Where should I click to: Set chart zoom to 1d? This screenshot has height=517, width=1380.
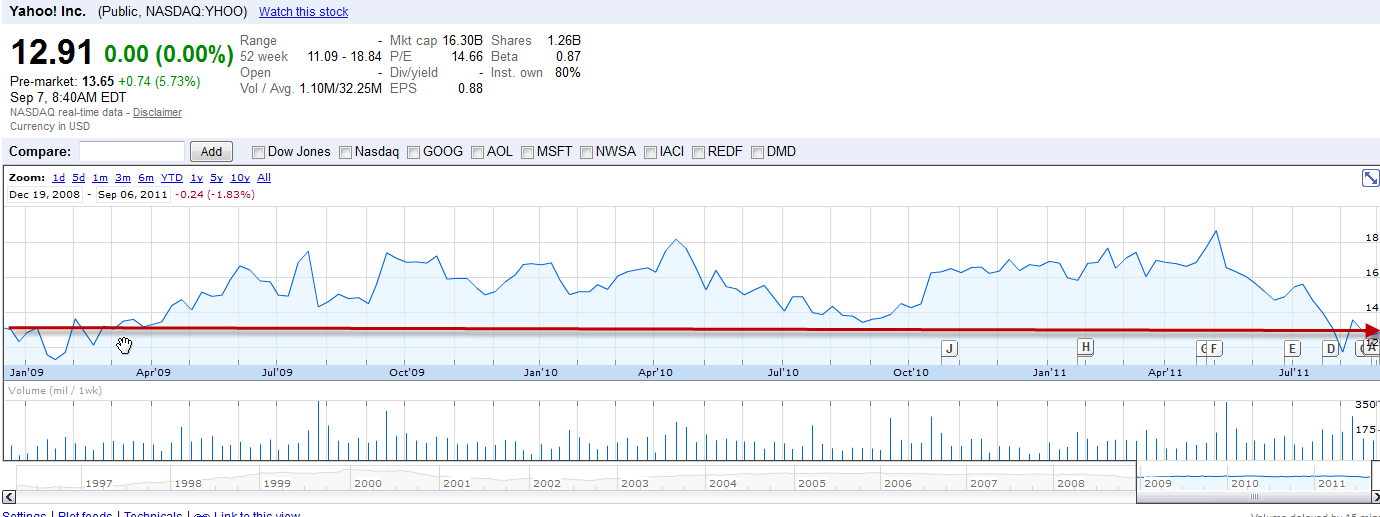point(59,178)
